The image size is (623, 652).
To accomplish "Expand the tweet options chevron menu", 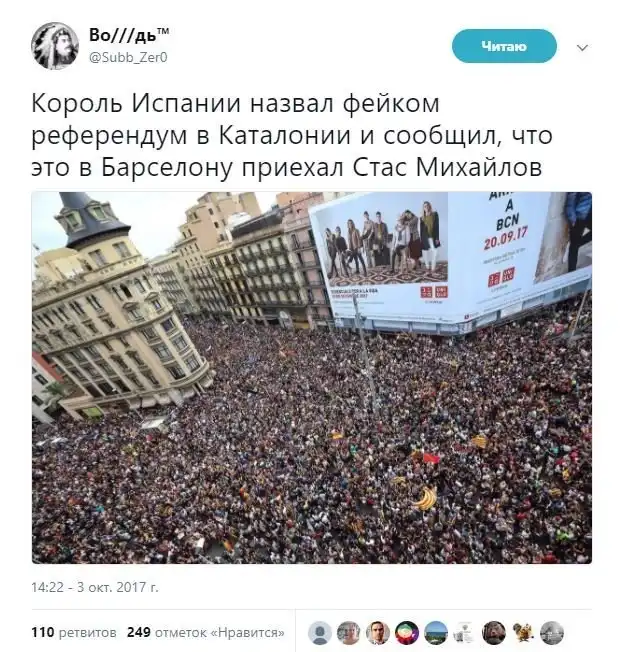I will coord(582,47).
